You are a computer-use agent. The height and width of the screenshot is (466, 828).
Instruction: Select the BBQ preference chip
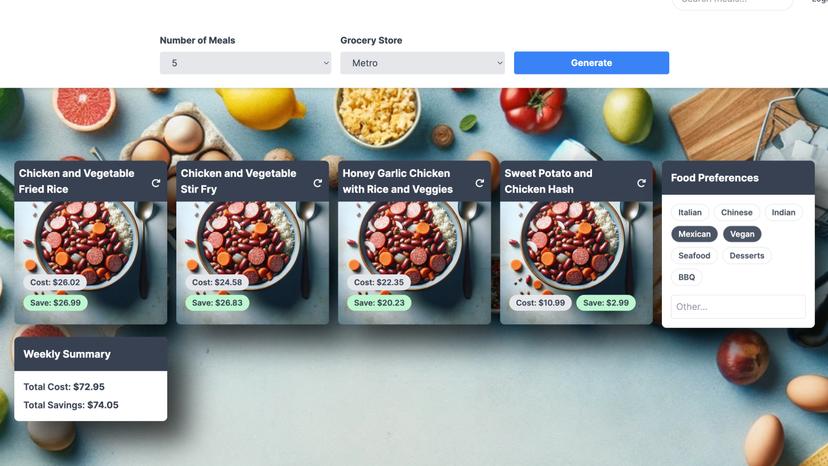point(686,277)
